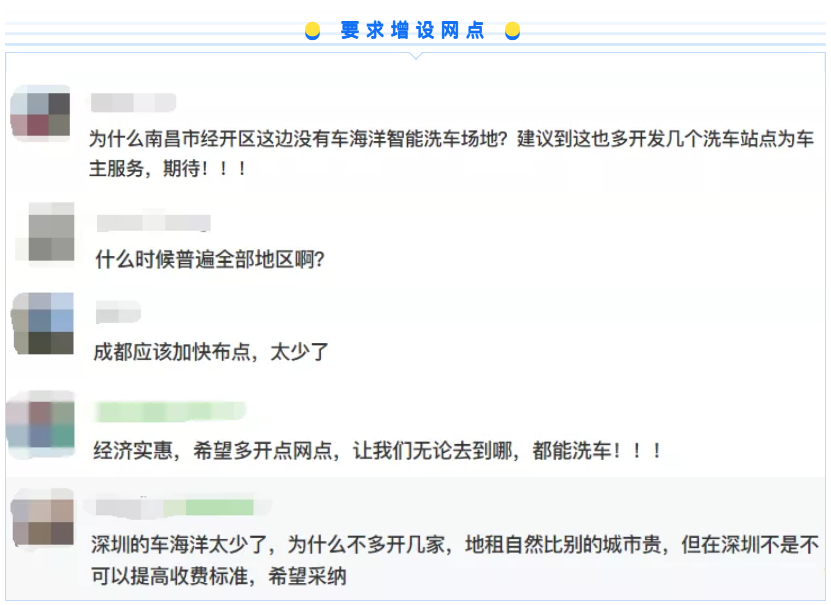Click the yellow dot left of 要求增设网点
Viewport: 831px width, 605px height.
312,31
